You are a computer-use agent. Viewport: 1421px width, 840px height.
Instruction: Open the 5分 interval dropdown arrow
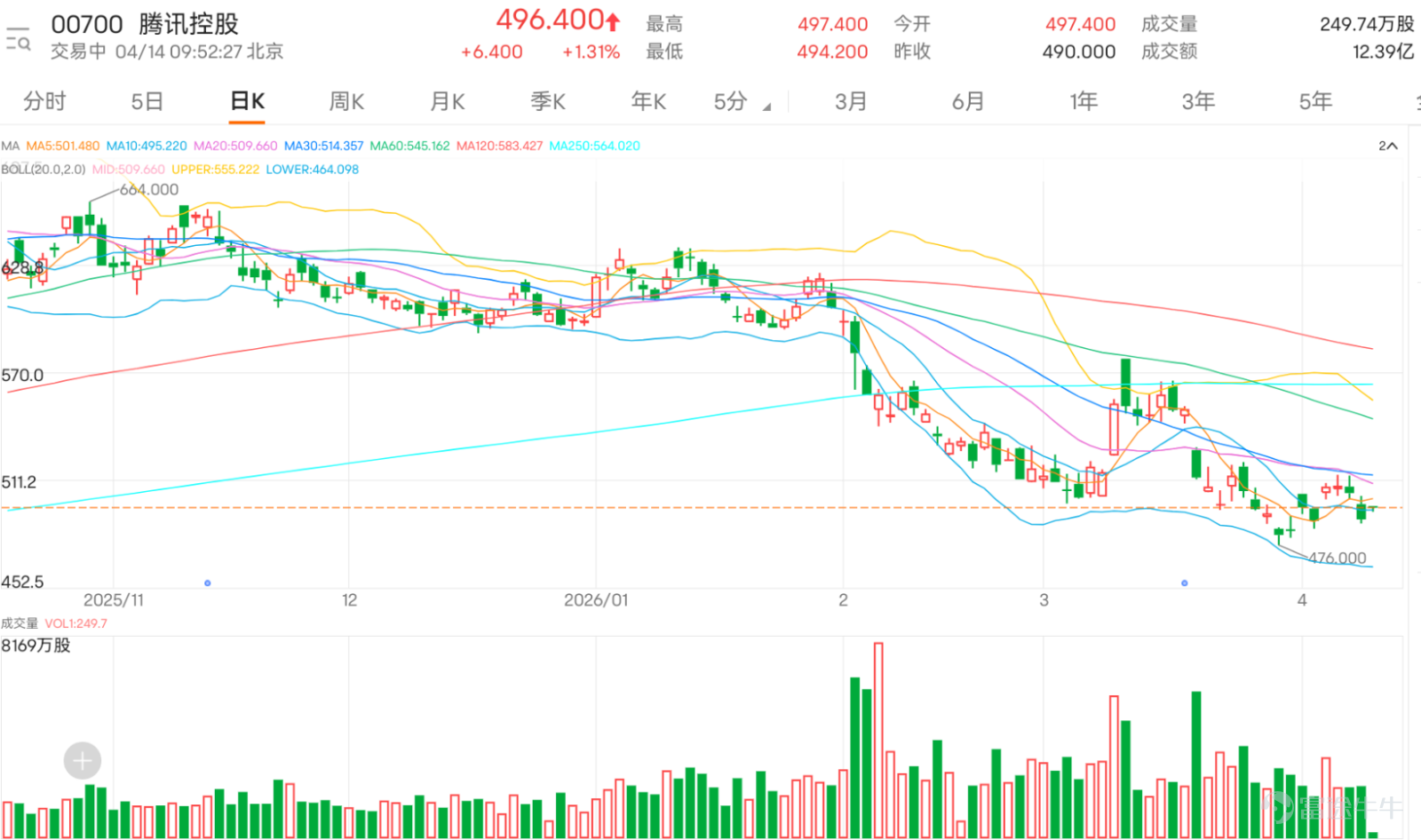[x=766, y=107]
